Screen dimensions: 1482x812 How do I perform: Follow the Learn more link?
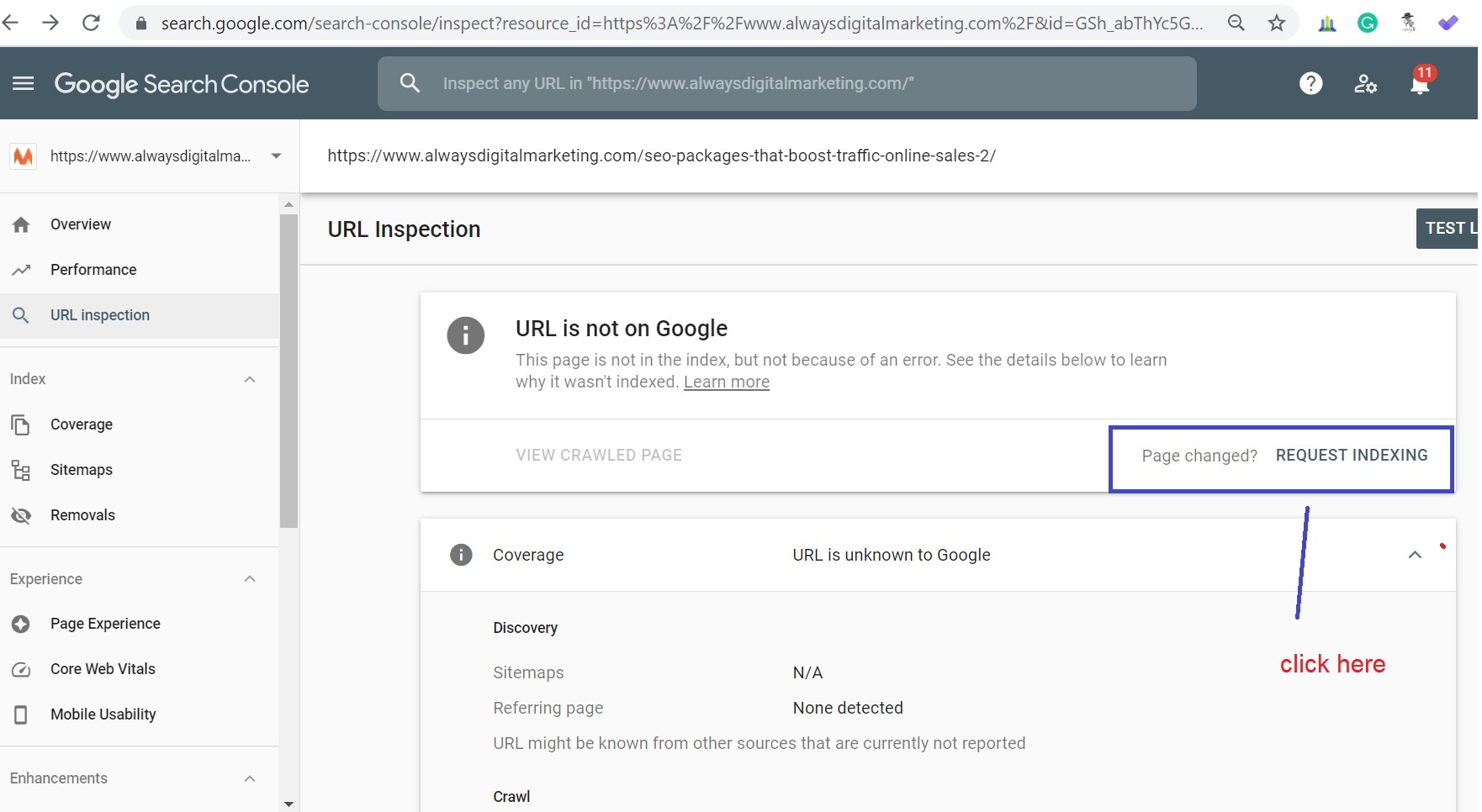point(727,382)
